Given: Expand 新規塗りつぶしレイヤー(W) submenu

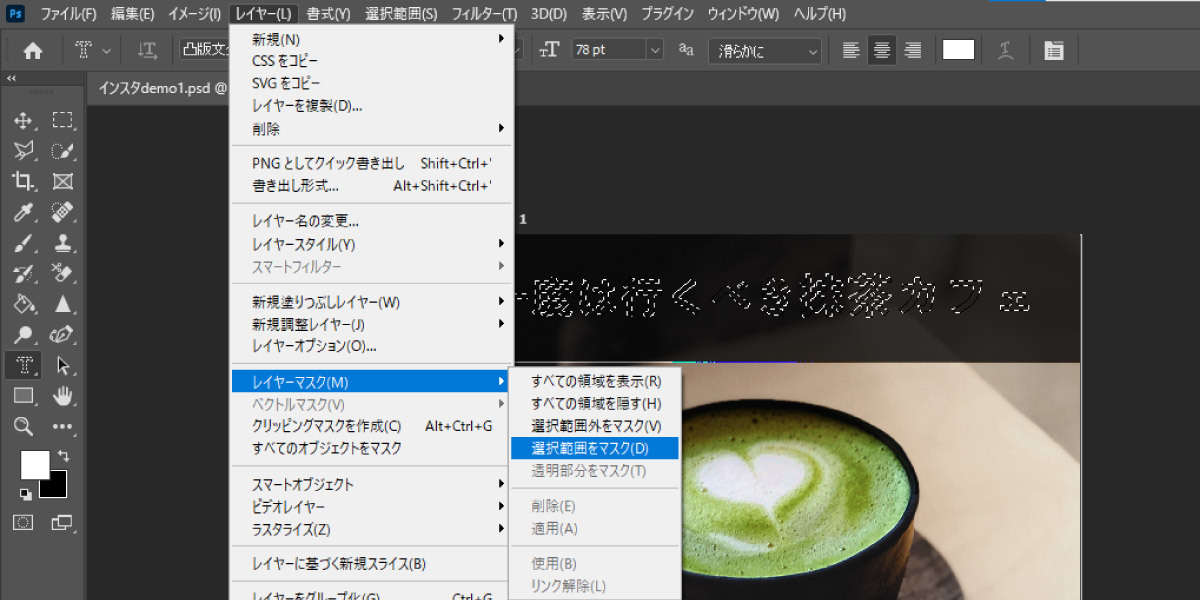Looking at the screenshot, I should (371, 302).
